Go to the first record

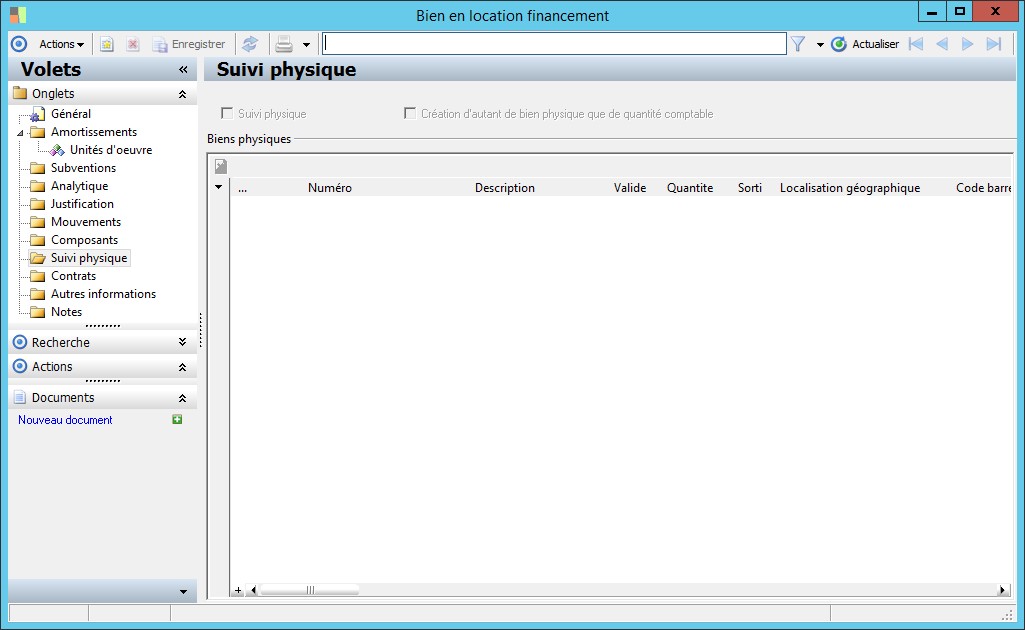click(916, 44)
